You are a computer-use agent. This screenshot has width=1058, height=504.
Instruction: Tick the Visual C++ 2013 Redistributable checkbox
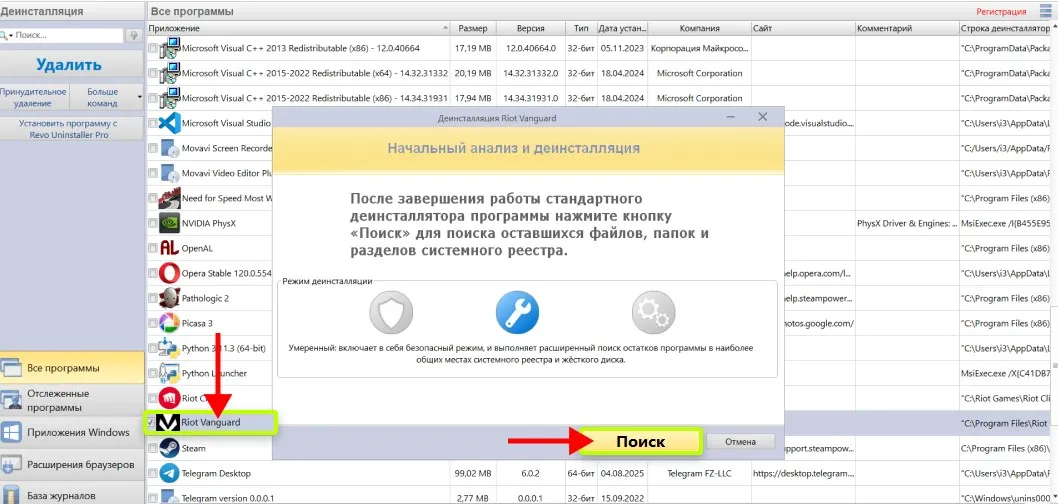152,49
